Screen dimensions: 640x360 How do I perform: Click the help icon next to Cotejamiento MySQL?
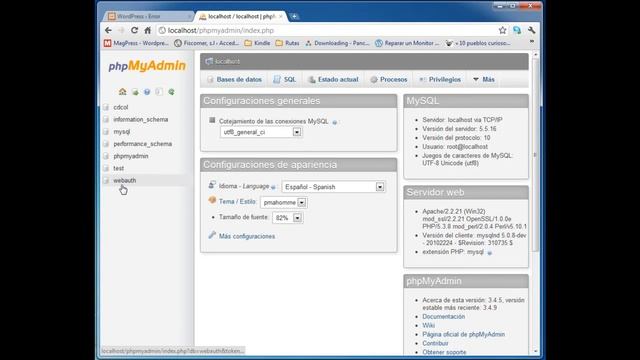(x=335, y=122)
